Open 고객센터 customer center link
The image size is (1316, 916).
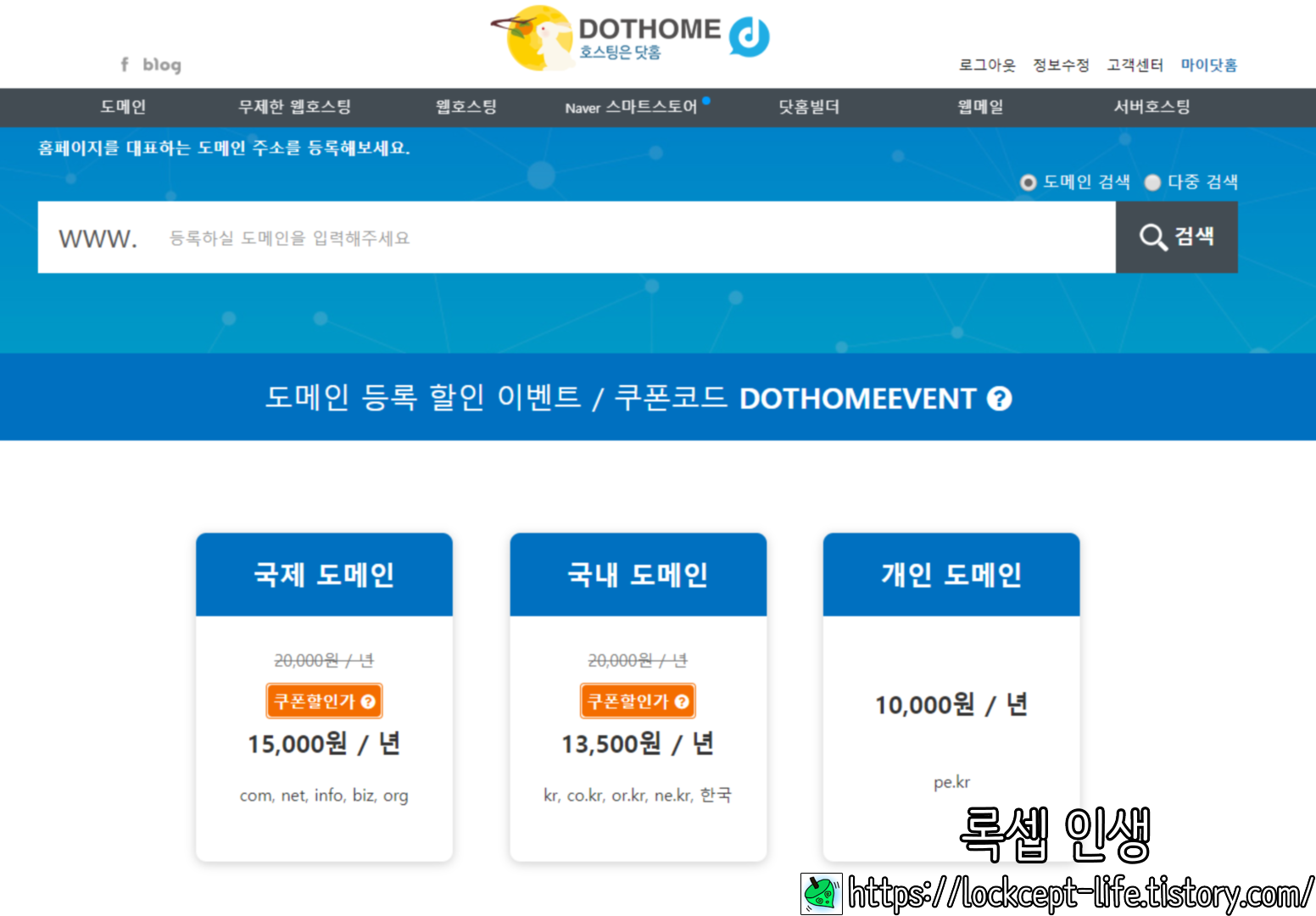(1135, 65)
